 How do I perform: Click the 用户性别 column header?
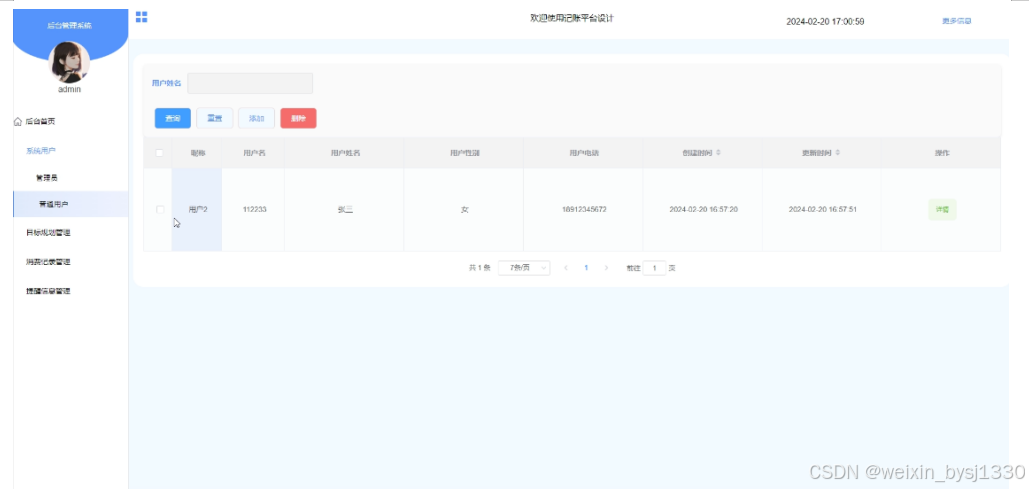[465, 153]
